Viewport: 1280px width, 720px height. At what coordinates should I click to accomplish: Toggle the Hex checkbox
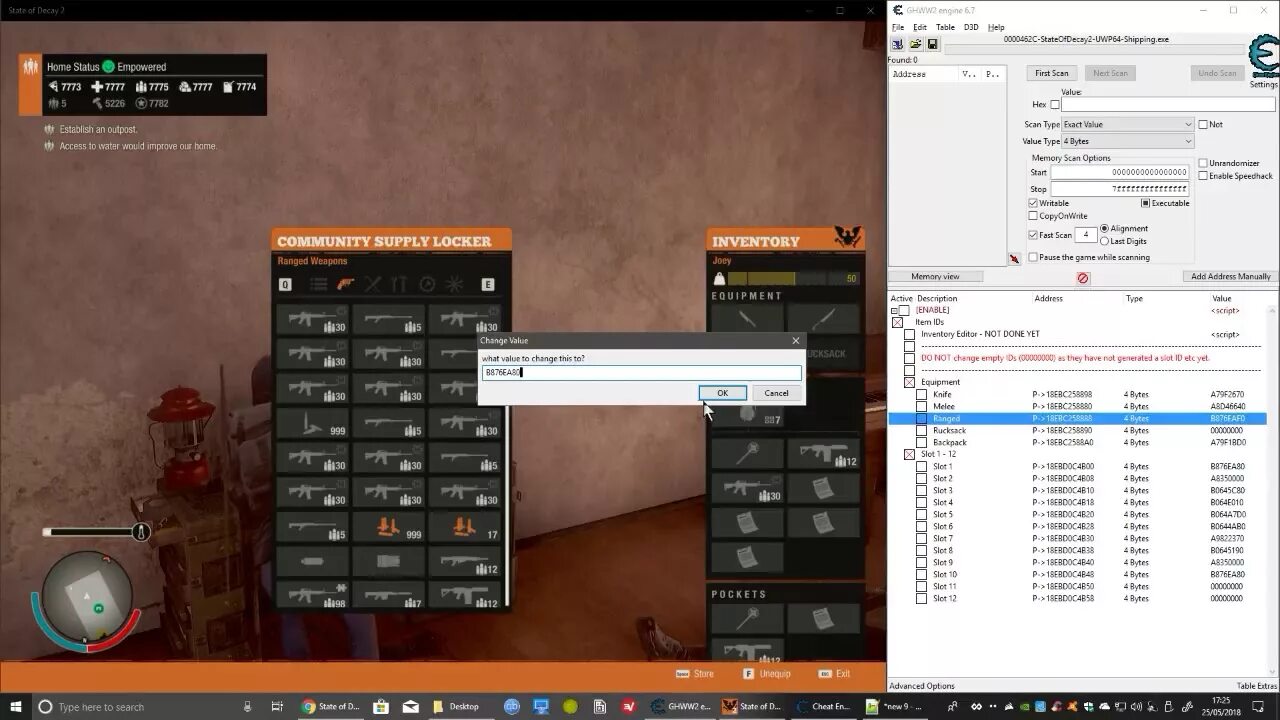click(1055, 104)
